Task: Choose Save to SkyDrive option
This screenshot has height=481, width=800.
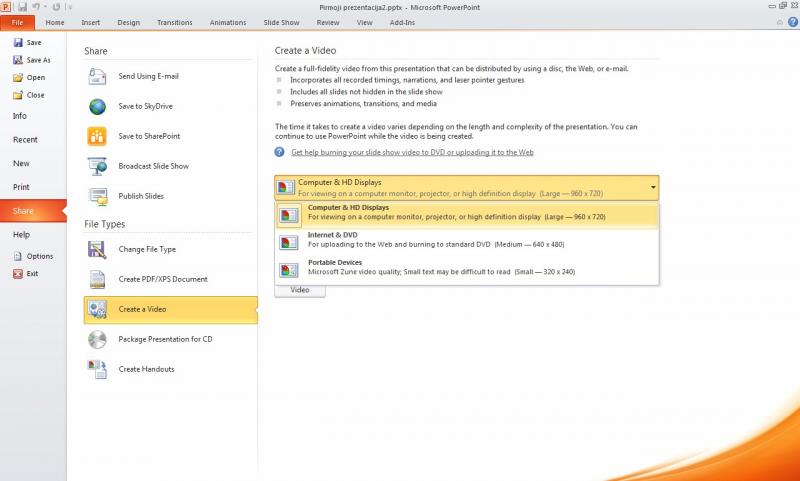Action: [168, 106]
